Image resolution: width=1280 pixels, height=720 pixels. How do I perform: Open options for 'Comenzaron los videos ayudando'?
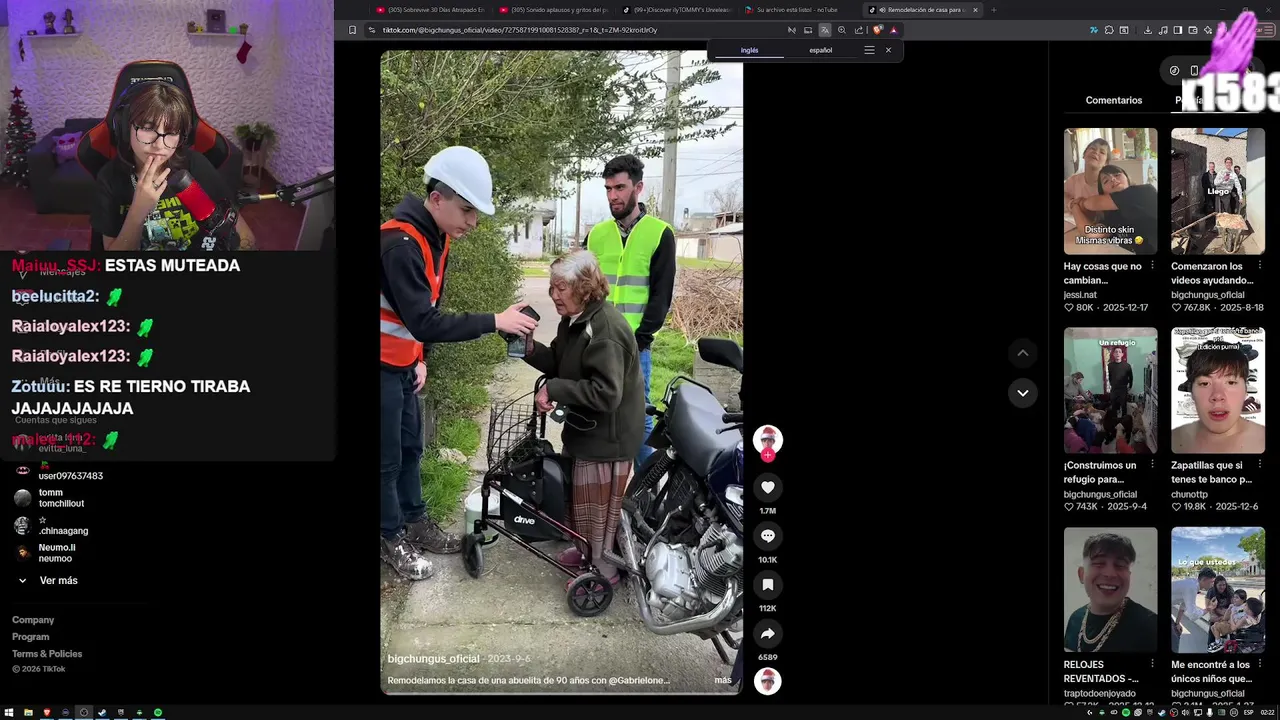coord(1260,266)
